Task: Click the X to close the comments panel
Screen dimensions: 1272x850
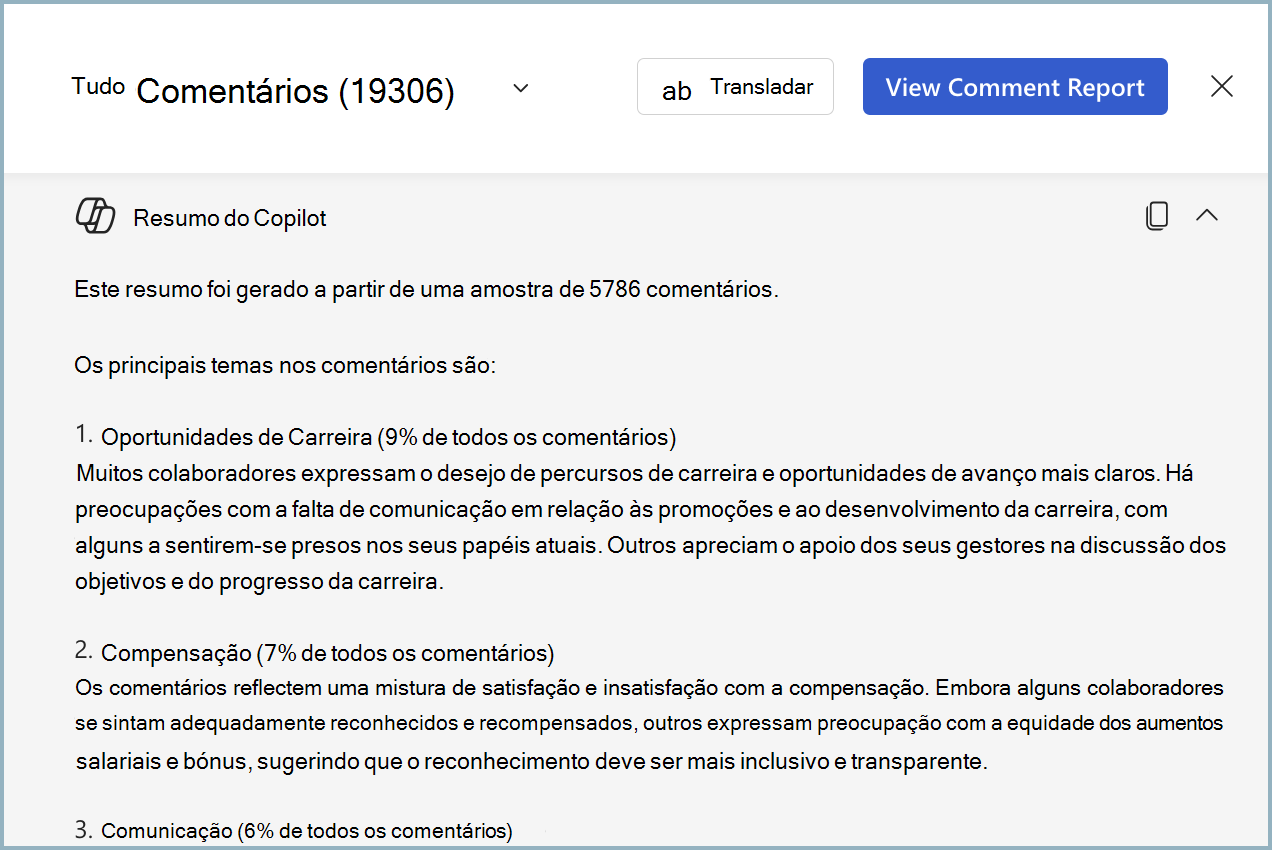Action: 1221,87
